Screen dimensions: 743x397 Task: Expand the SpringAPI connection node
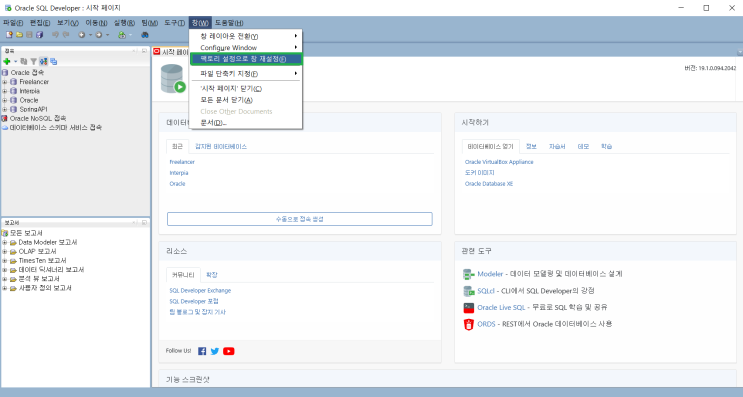click(x=5, y=109)
